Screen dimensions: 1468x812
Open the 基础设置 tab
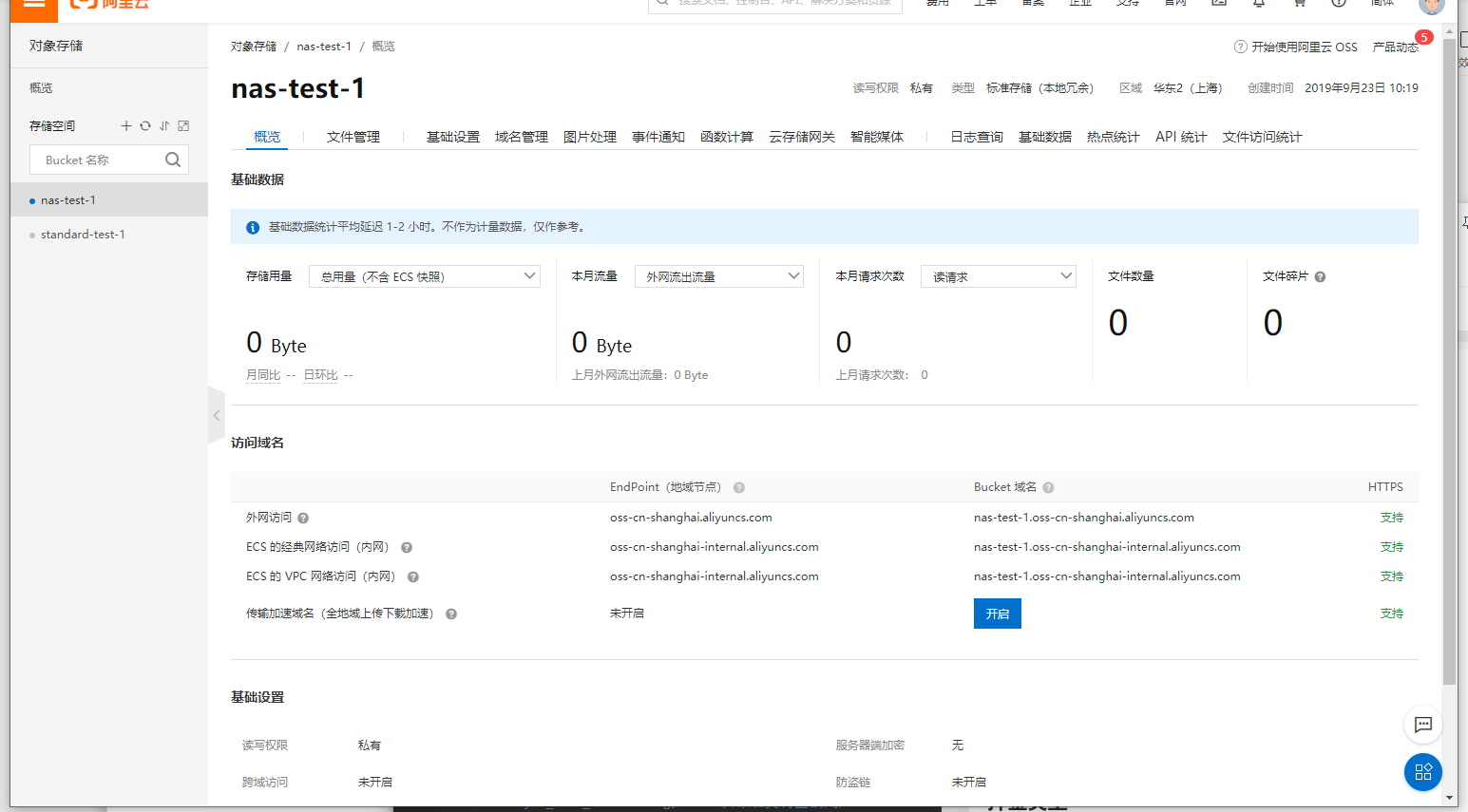click(x=453, y=137)
